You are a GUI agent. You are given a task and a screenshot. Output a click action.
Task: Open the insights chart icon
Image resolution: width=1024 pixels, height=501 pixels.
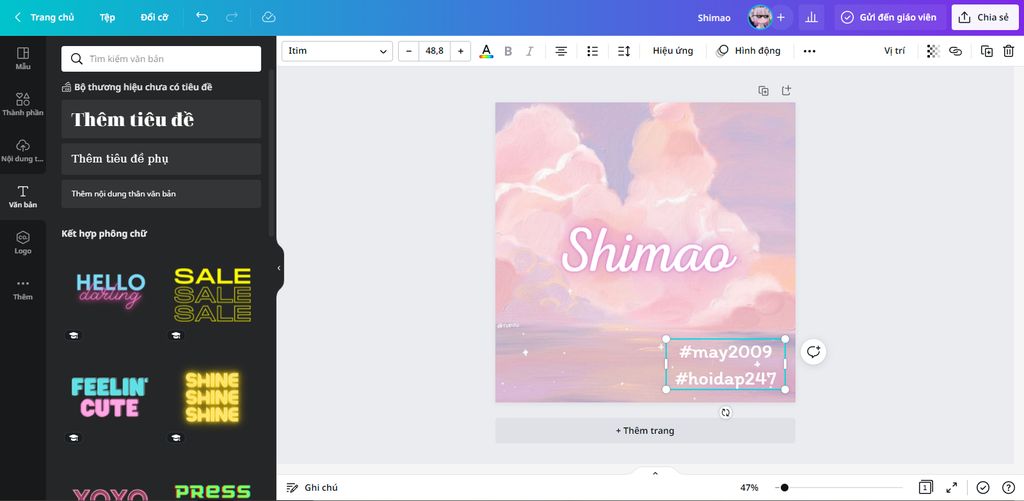[811, 18]
